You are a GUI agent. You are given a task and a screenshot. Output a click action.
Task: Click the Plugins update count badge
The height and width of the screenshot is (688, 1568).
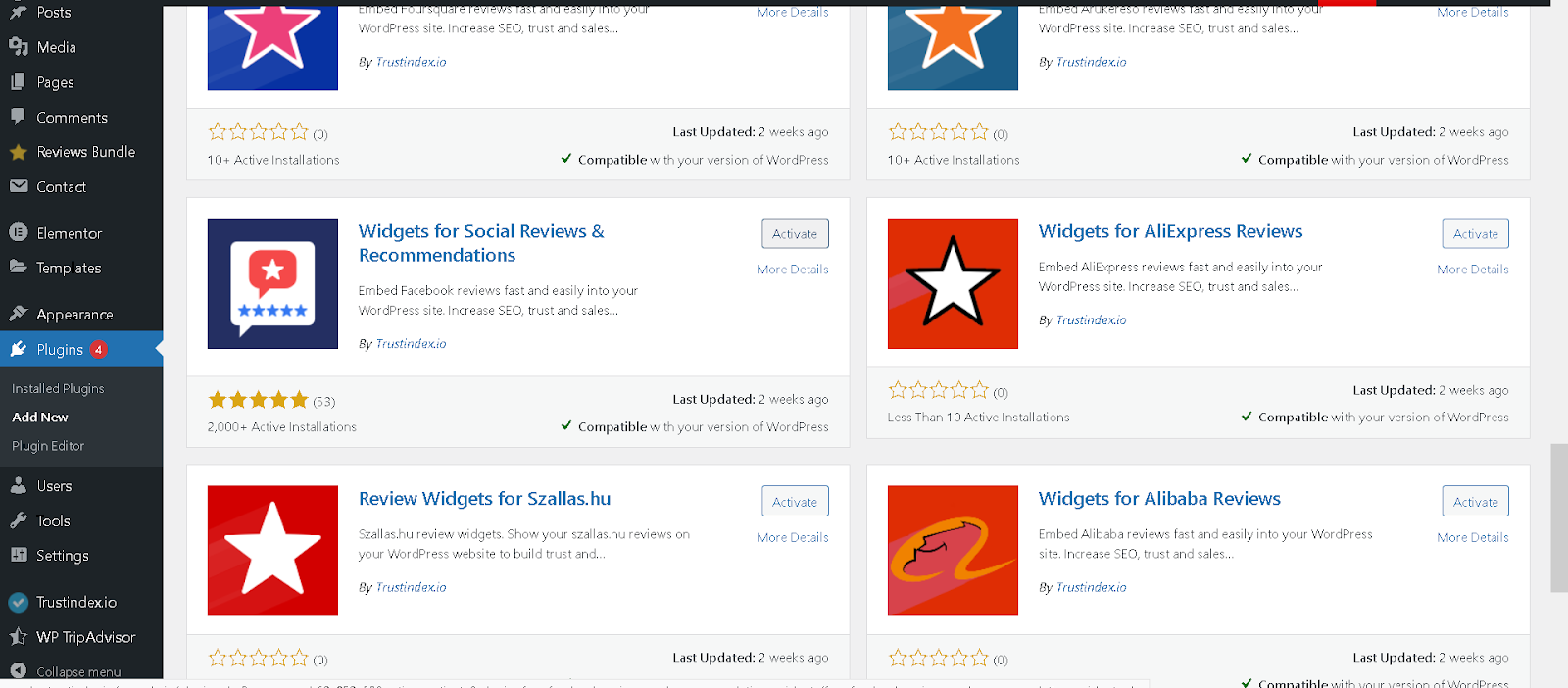[x=98, y=349]
